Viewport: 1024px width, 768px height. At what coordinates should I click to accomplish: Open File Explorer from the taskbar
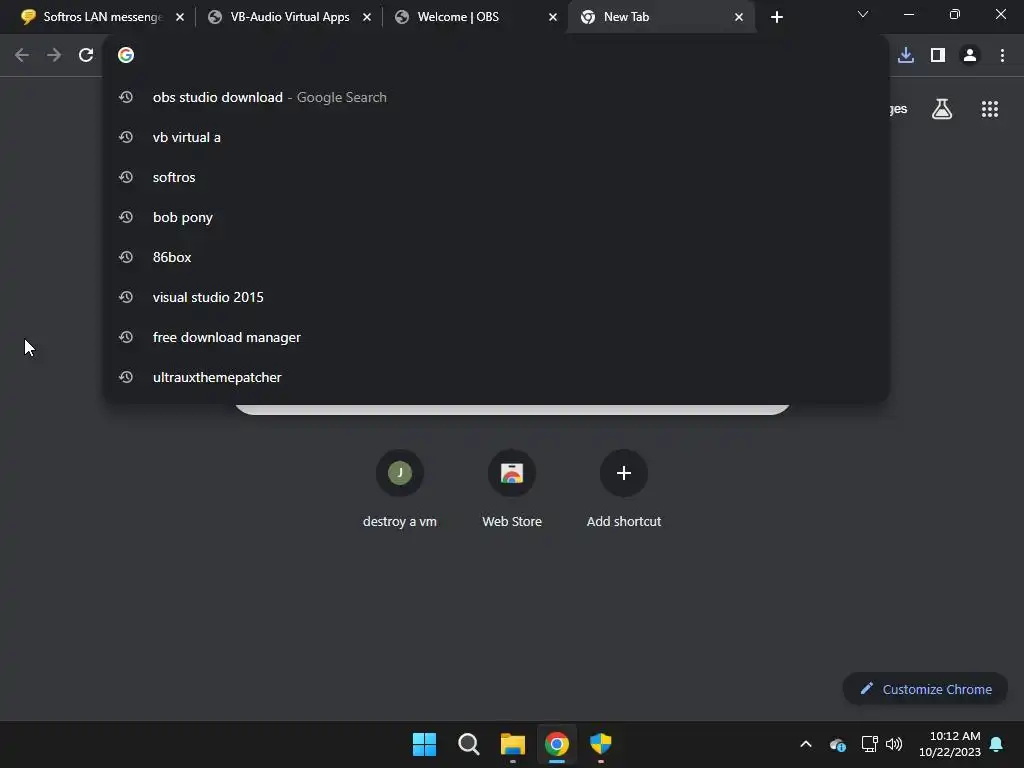(513, 744)
